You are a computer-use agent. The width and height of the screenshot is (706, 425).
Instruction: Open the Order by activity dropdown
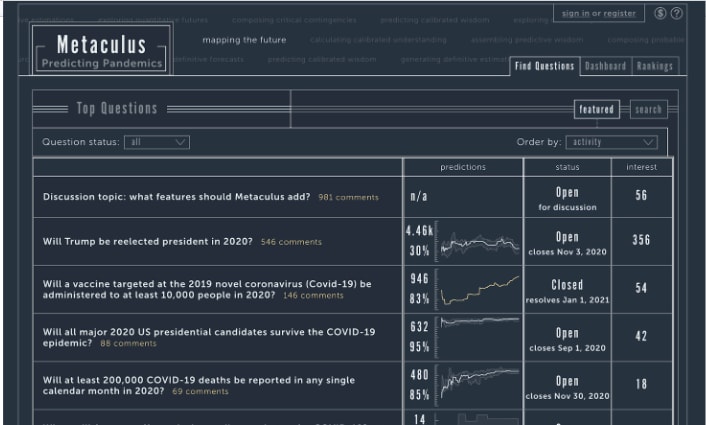612,142
